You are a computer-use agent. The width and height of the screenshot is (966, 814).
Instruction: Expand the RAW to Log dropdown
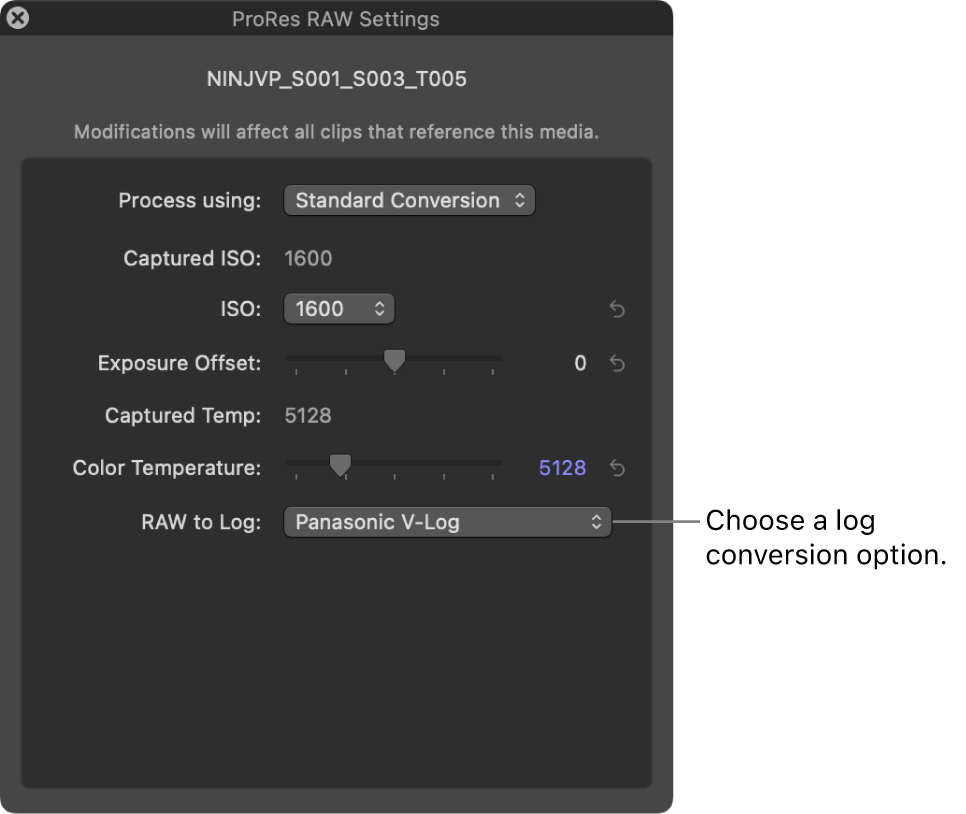447,522
